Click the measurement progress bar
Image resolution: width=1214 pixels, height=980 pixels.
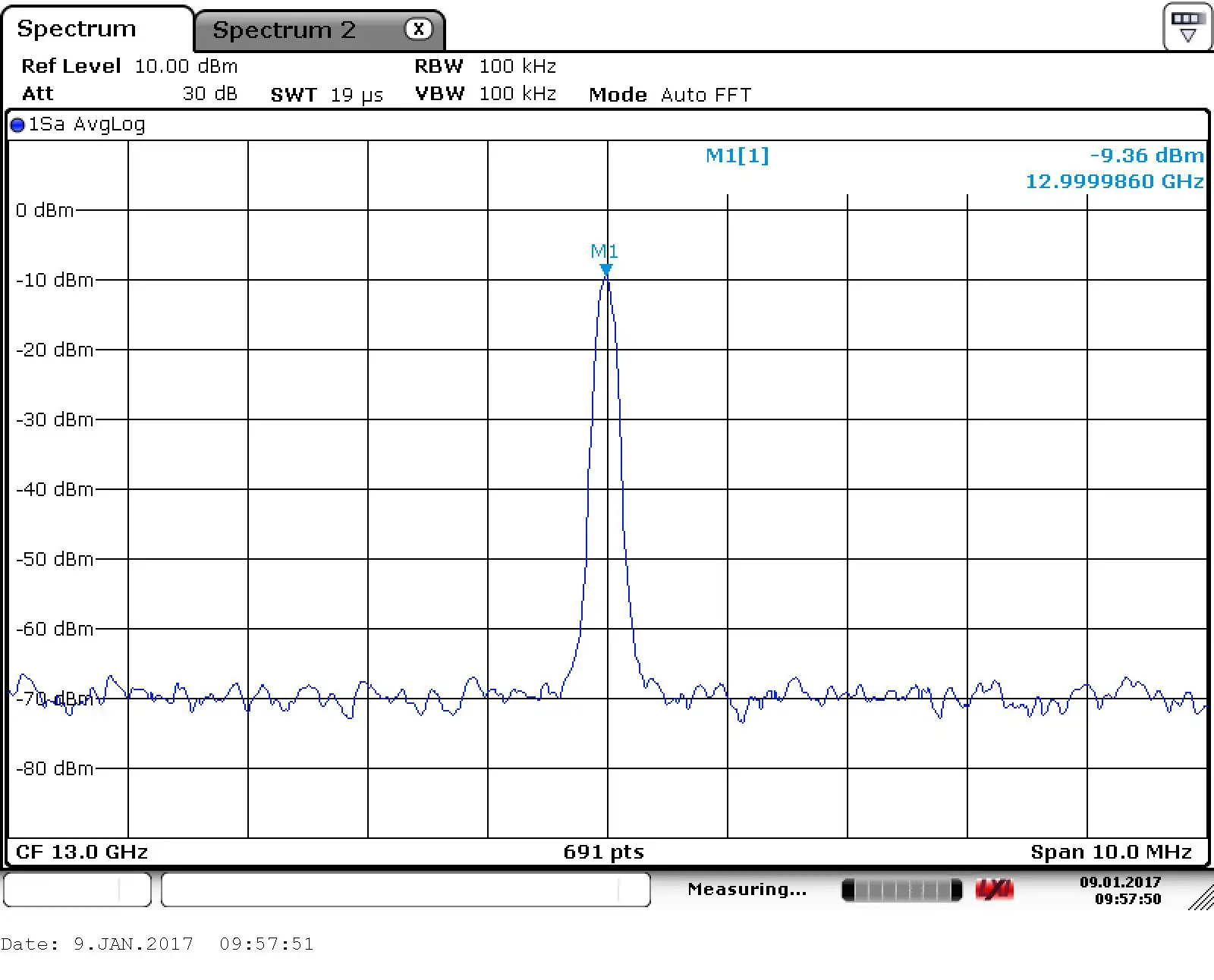pyautogui.click(x=902, y=890)
